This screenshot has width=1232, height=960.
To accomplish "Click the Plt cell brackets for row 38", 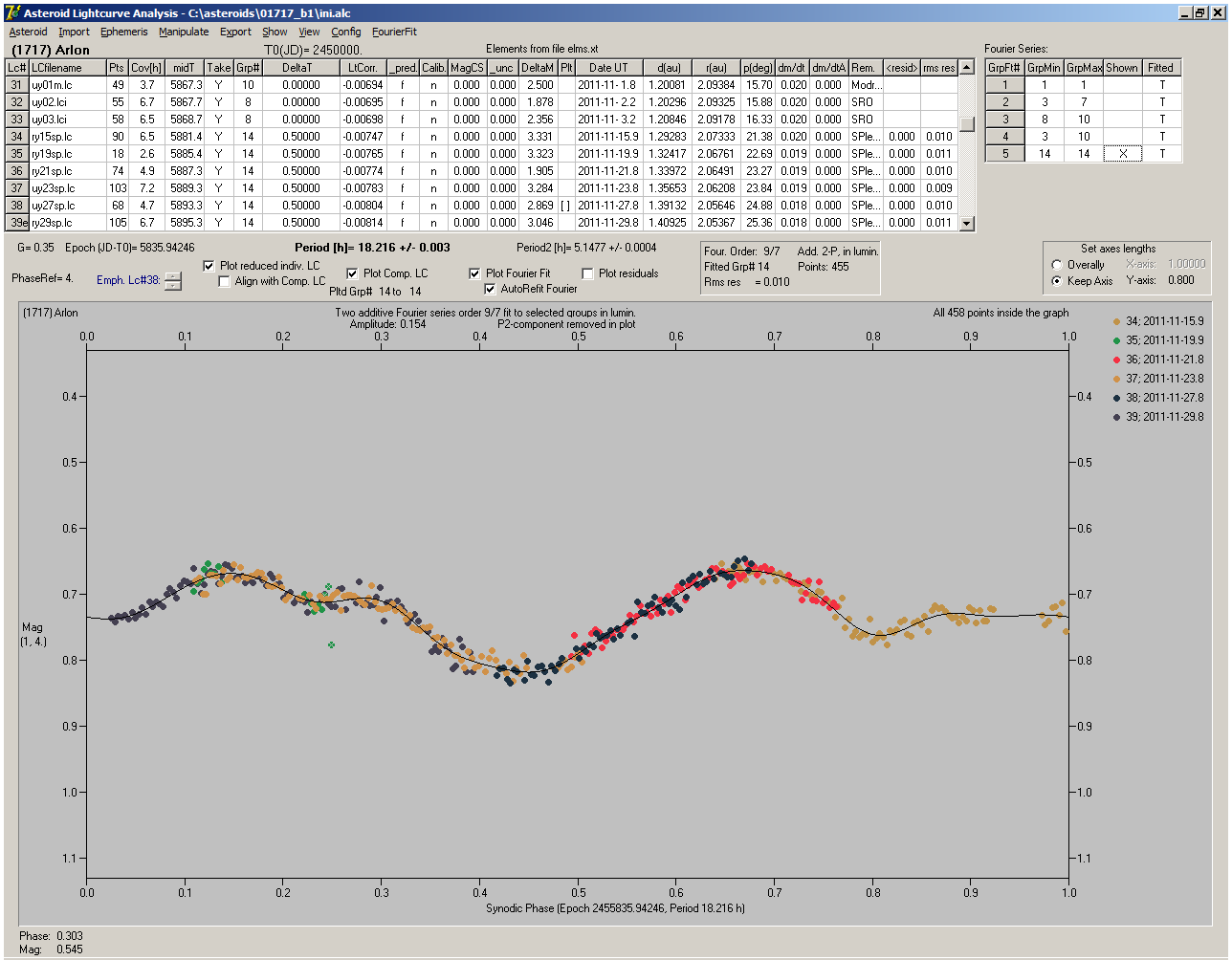I will pos(566,206).
